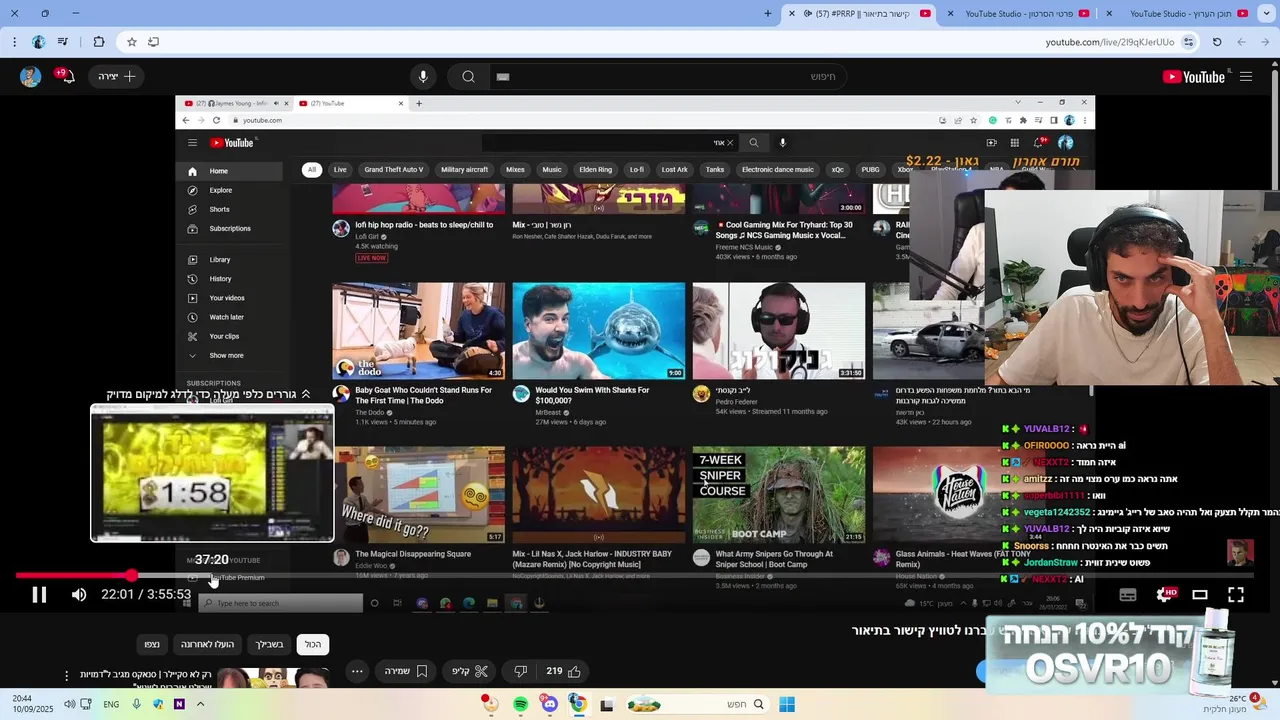The image size is (1280, 720).
Task: Enter fullscreen with the player fullscreen icon
Action: tap(1236, 595)
